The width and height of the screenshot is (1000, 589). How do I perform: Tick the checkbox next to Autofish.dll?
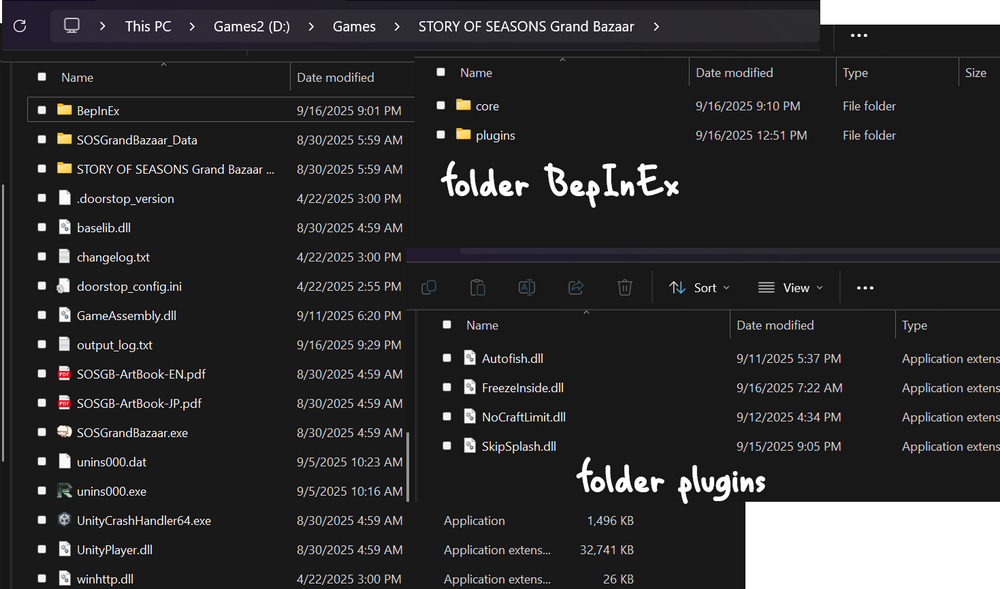(447, 358)
